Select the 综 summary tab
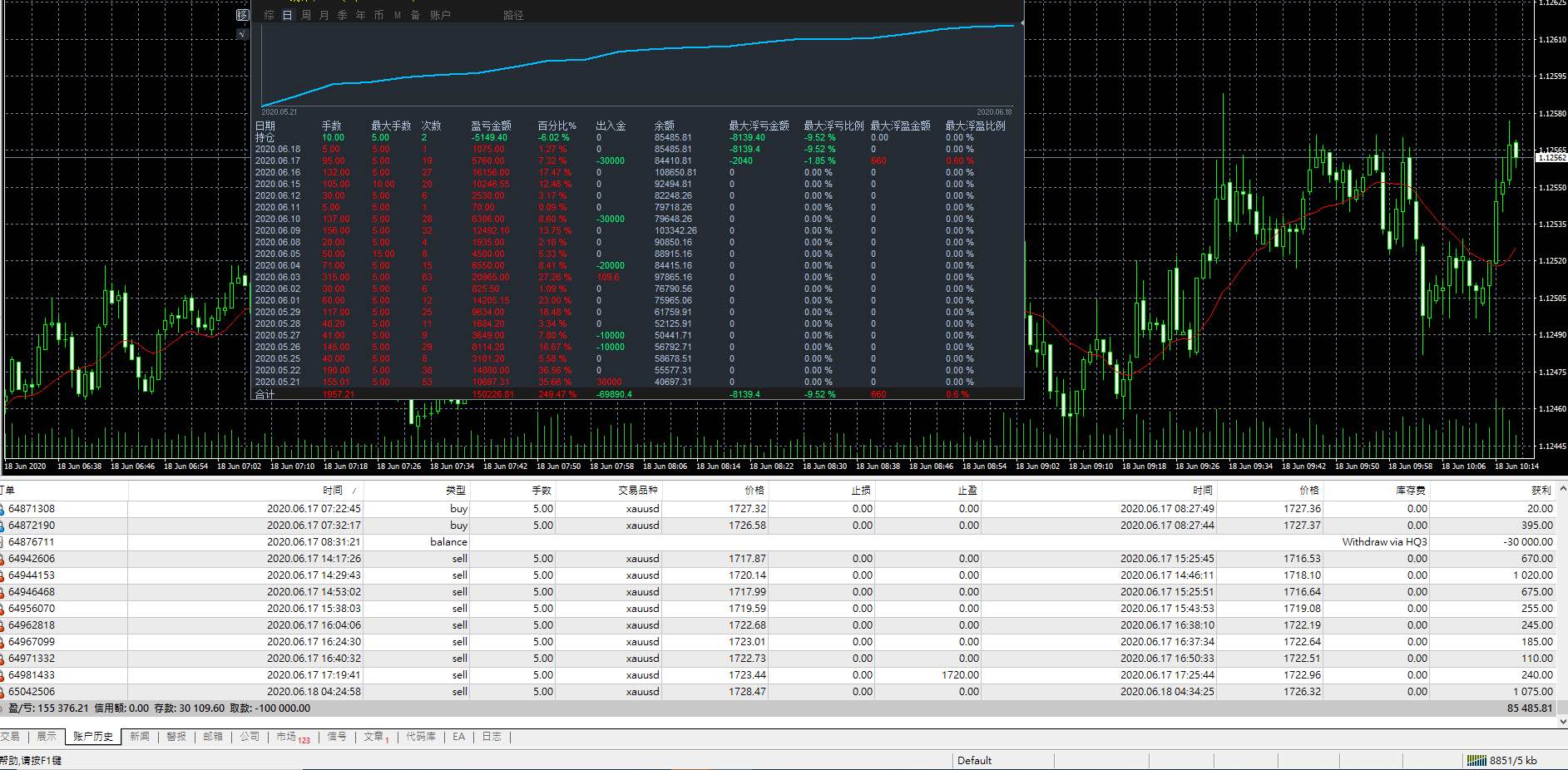1568x770 pixels. coord(269,15)
